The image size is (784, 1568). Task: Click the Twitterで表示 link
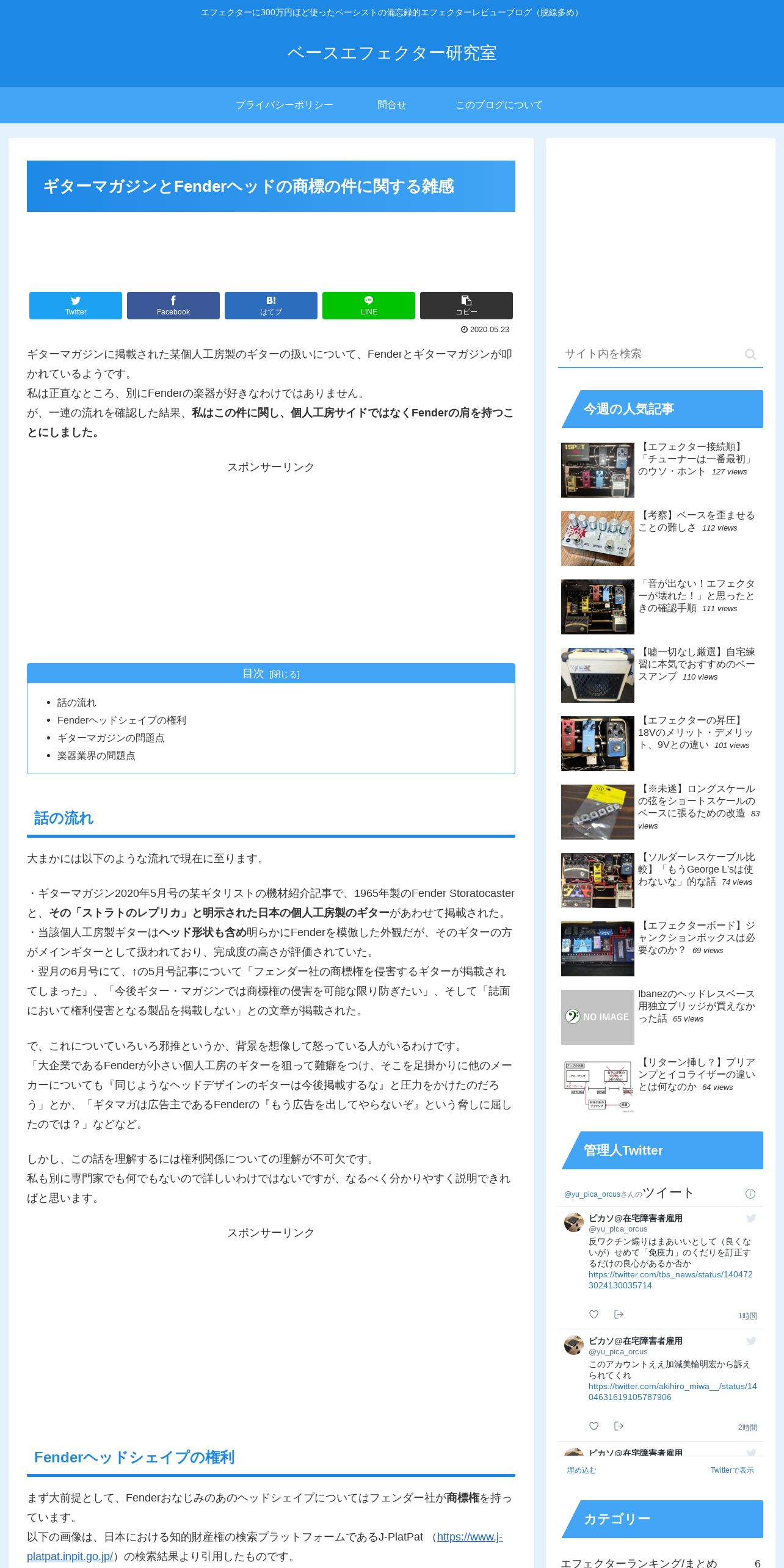pyautogui.click(x=732, y=1470)
